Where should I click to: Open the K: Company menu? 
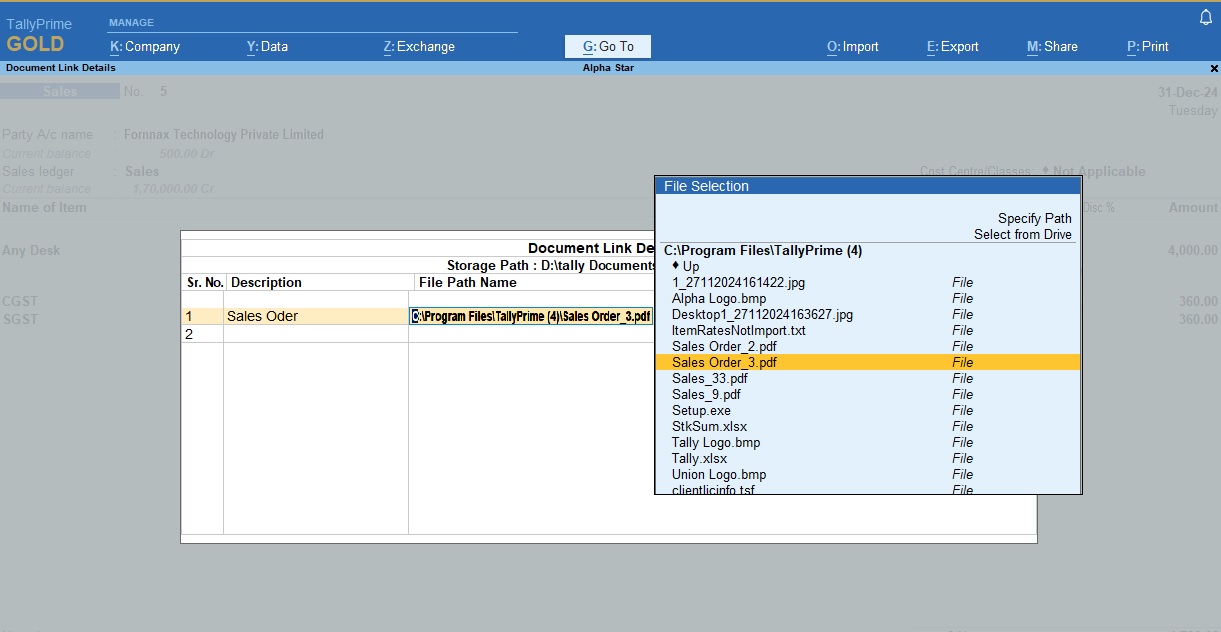point(145,47)
